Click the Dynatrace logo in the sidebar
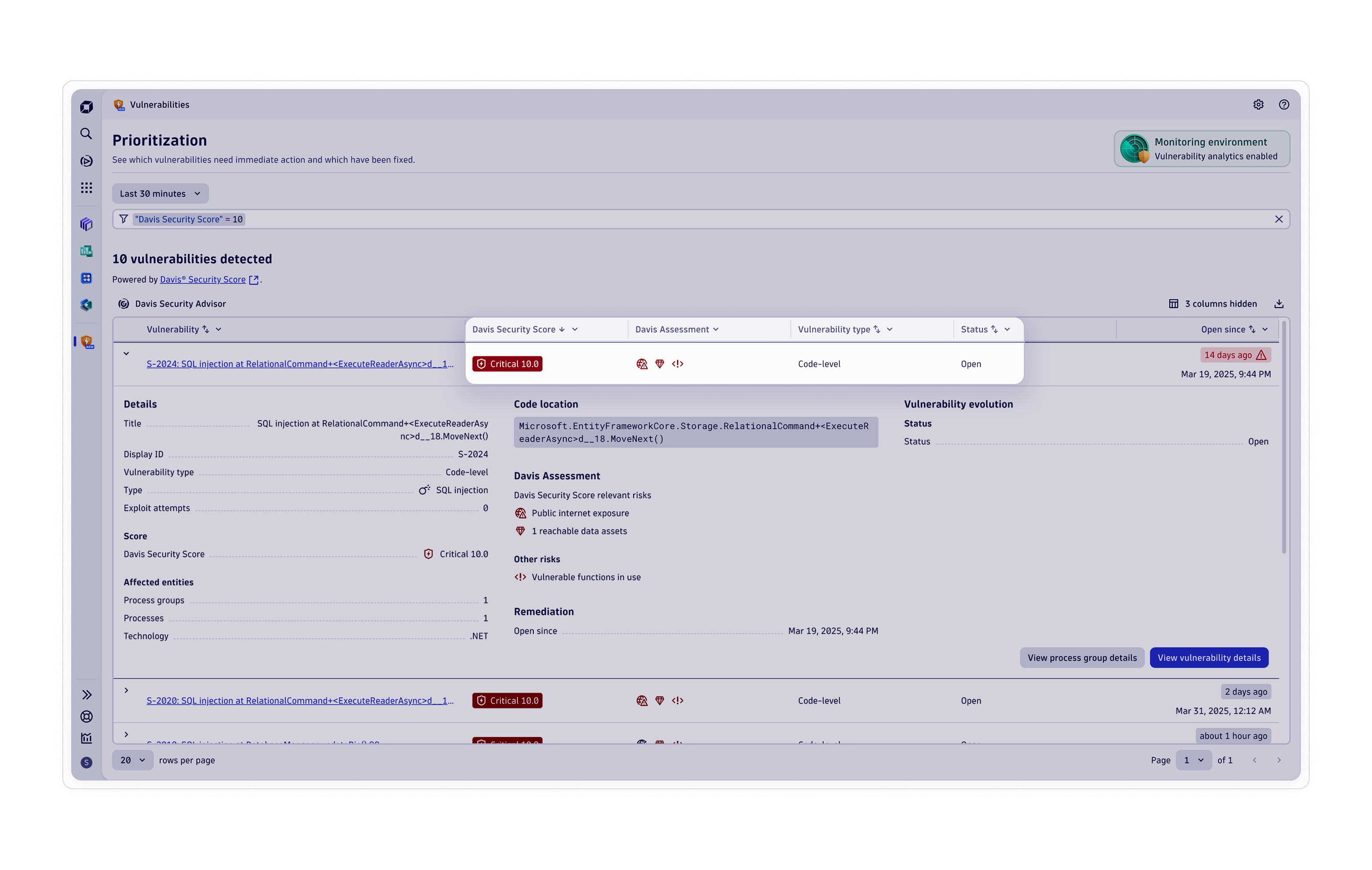The width and height of the screenshot is (1372, 870). (x=87, y=106)
